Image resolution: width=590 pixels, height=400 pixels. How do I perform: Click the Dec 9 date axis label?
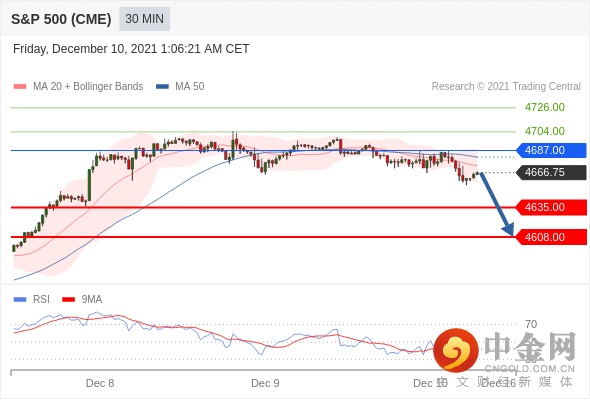click(265, 383)
